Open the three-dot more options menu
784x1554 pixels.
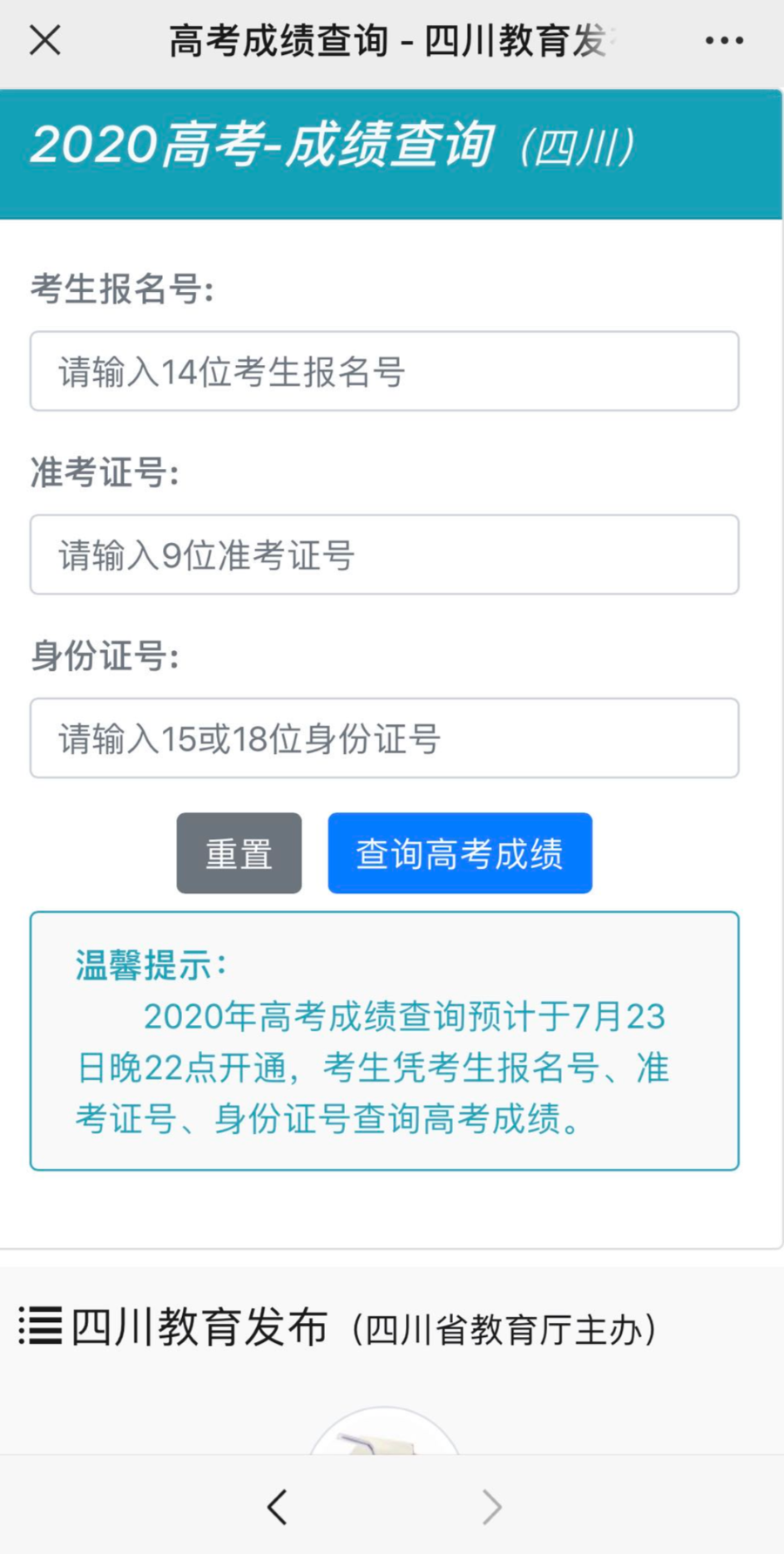pos(724,40)
